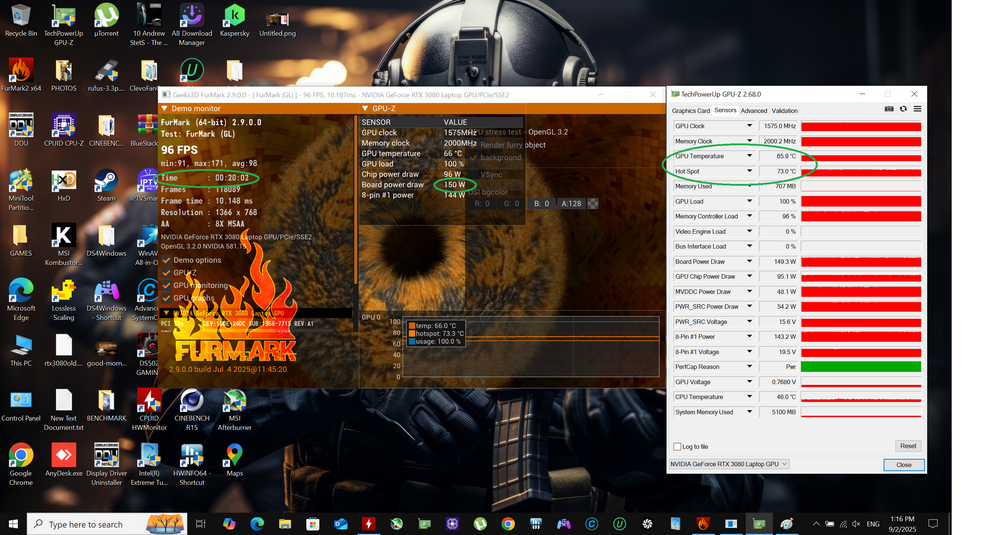Toggle GPU monitoring checkbox in FurMark

166,285
